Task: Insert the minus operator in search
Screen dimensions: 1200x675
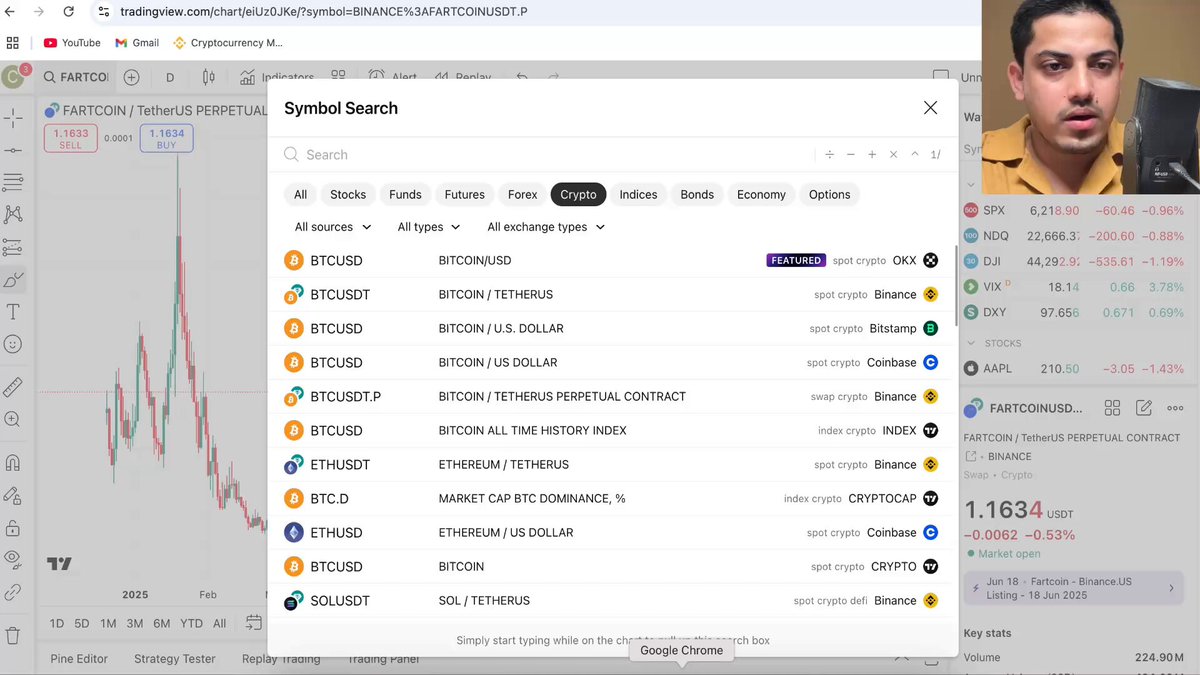Action: [x=851, y=155]
